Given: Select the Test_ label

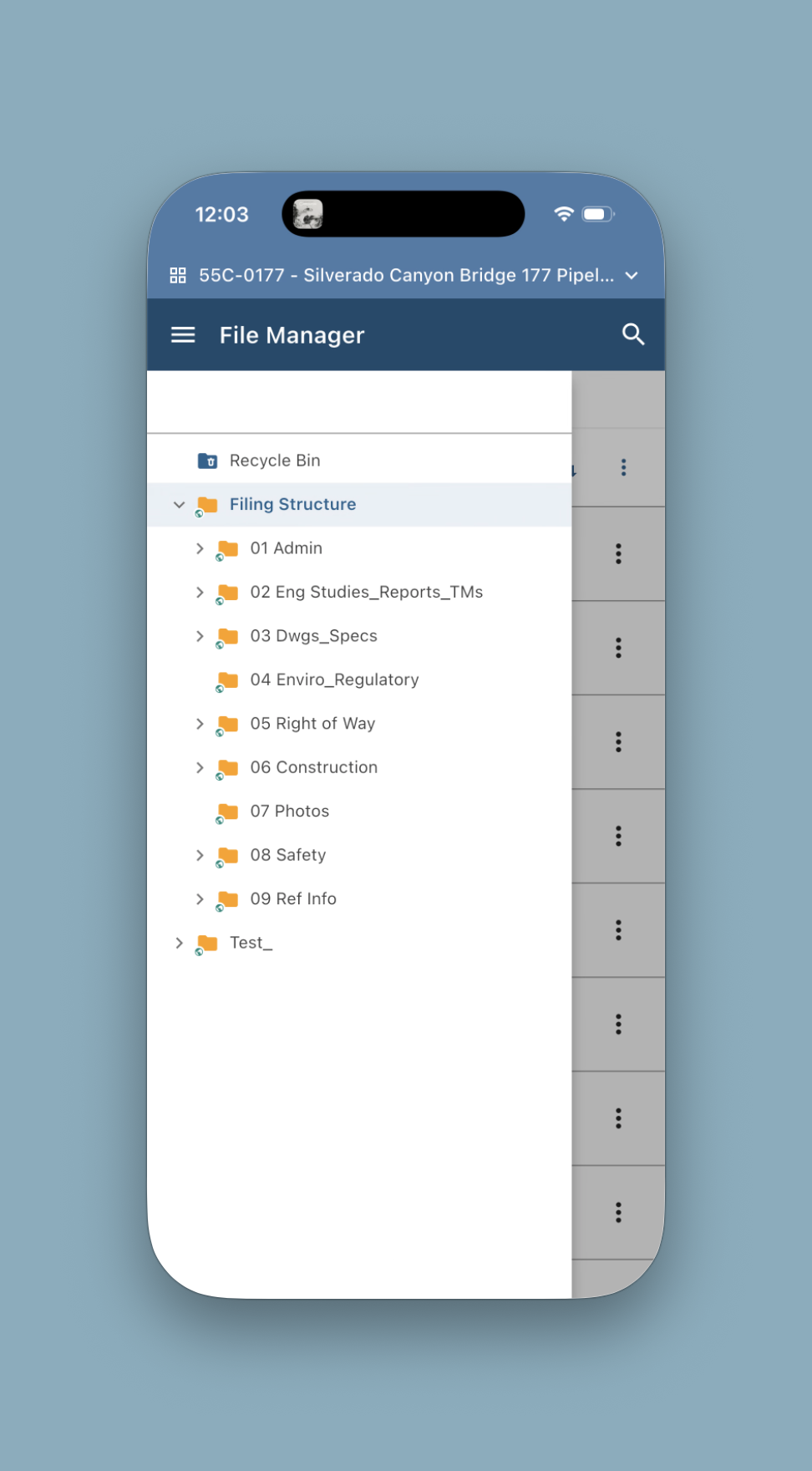Looking at the screenshot, I should click(251, 943).
